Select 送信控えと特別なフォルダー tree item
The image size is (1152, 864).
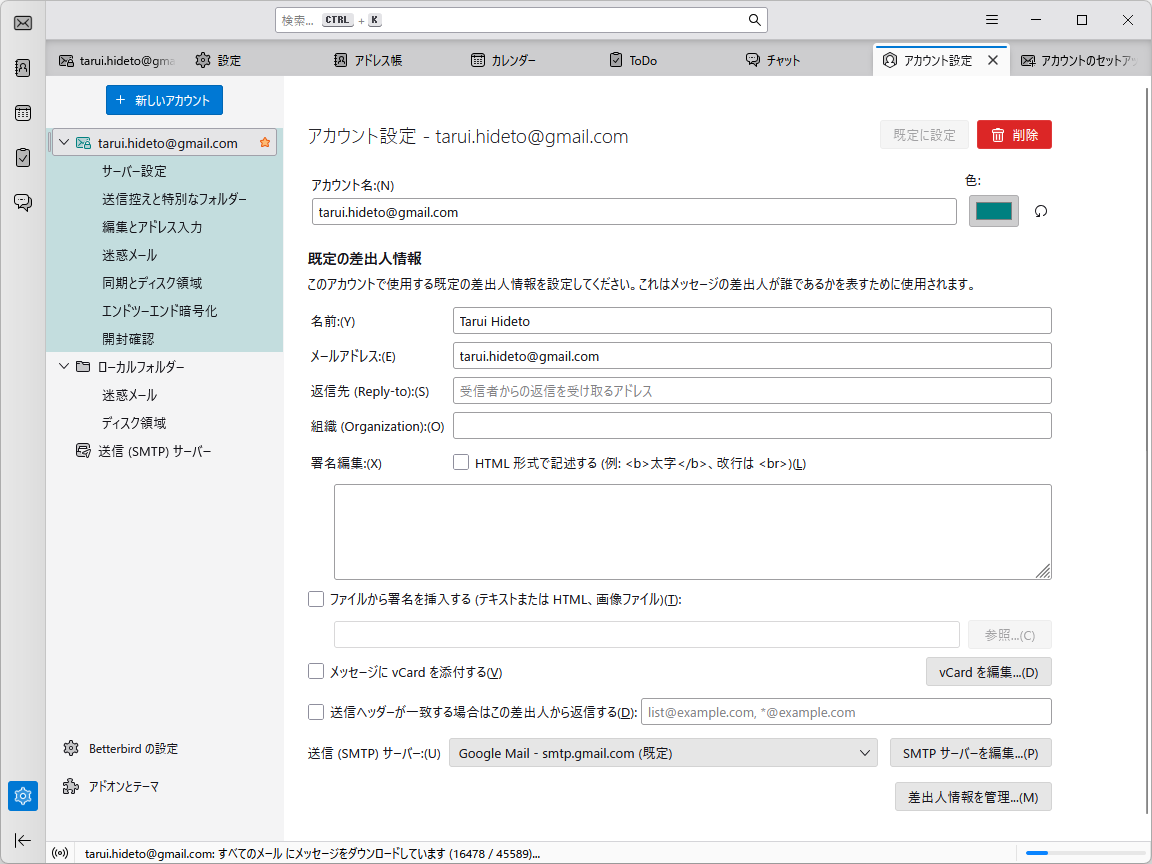tap(174, 199)
